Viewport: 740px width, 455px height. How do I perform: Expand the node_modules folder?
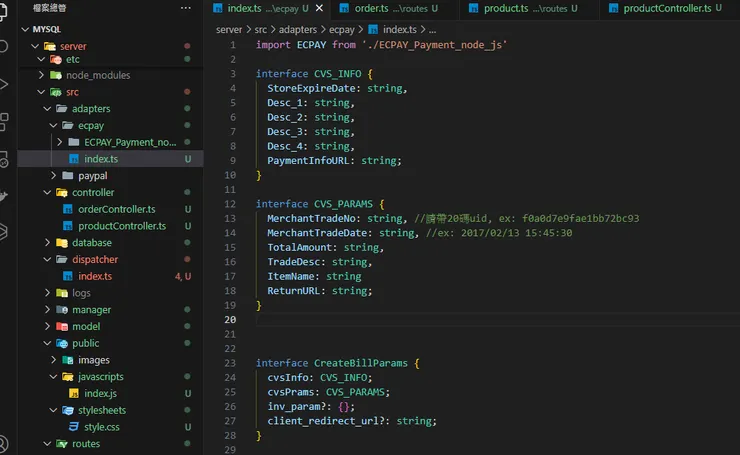pos(42,75)
